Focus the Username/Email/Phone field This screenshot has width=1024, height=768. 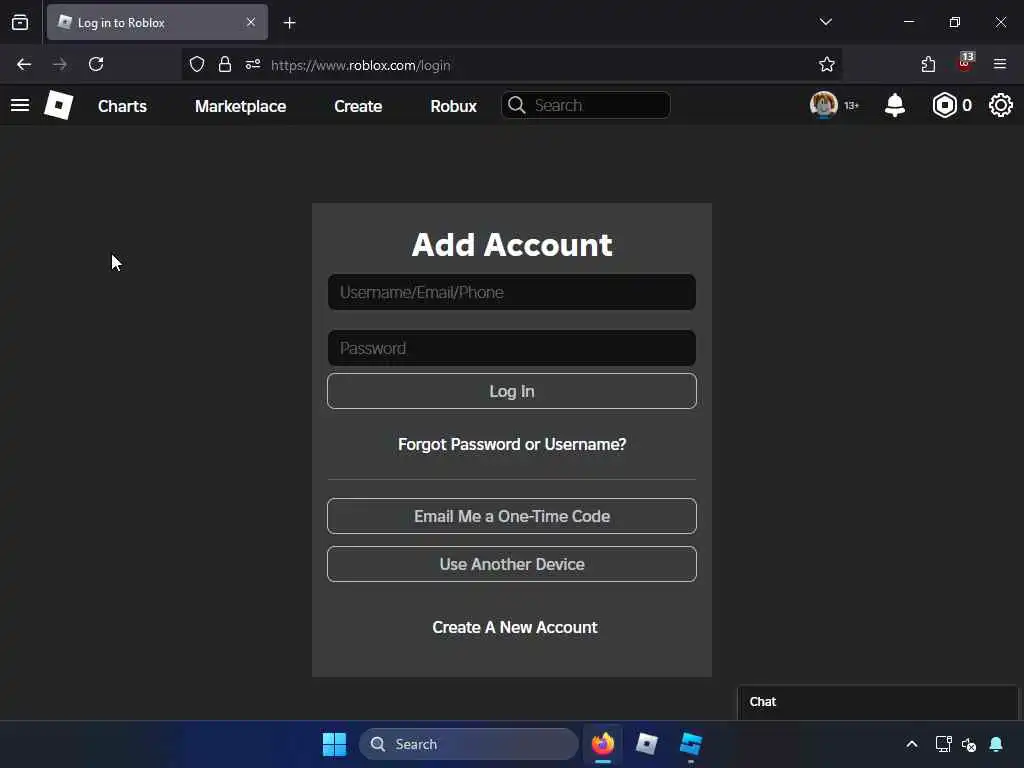pos(512,292)
